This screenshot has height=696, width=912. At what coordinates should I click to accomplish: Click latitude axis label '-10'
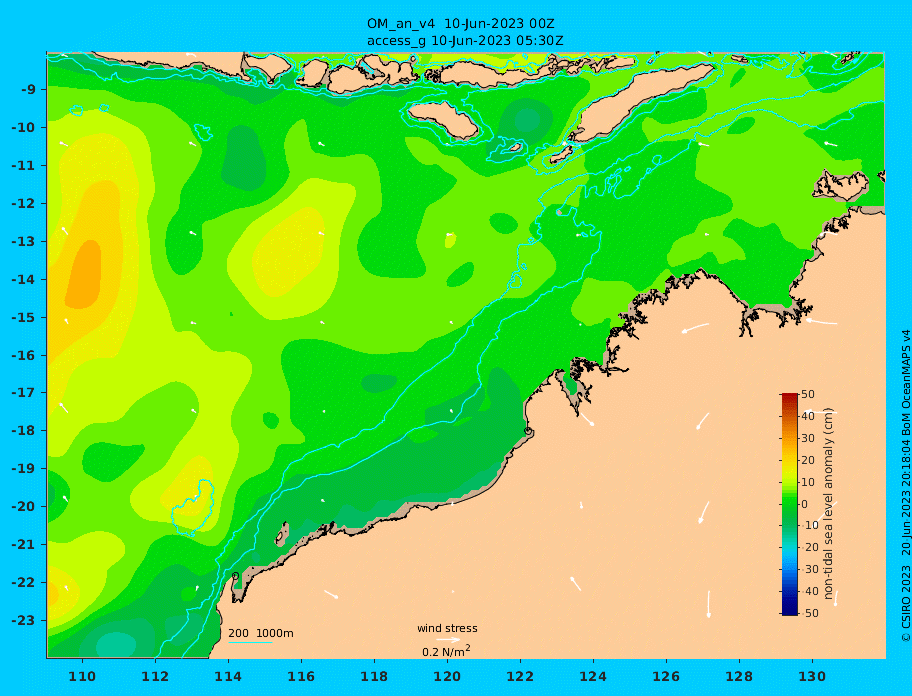pyautogui.click(x=23, y=127)
